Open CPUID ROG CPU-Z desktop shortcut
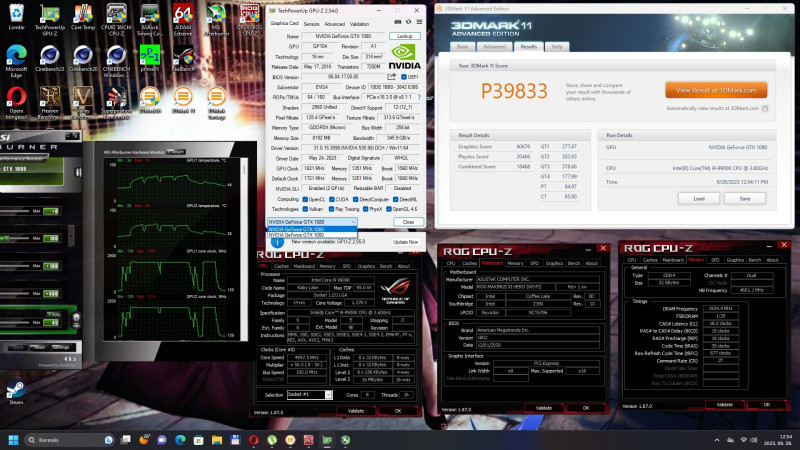 [249, 19]
